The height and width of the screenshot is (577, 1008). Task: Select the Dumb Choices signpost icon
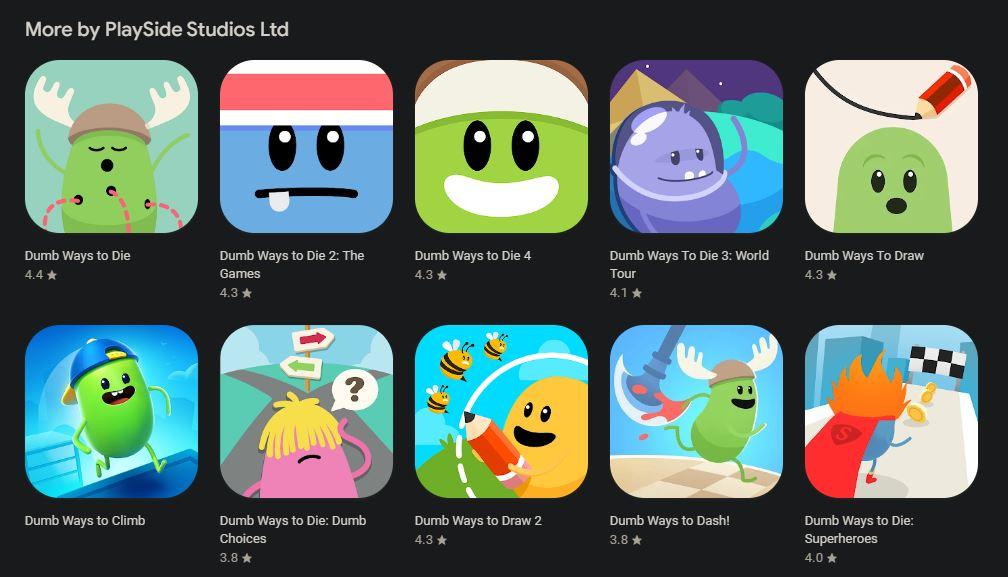[306, 411]
